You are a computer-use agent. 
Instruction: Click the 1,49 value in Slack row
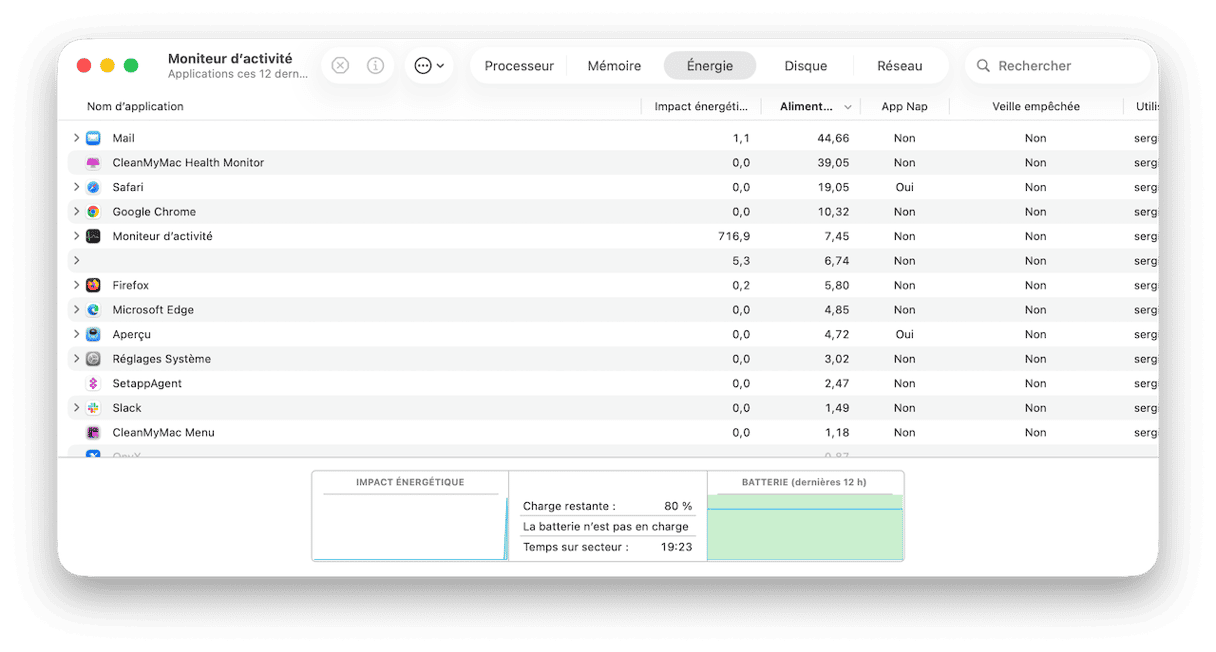click(837, 408)
